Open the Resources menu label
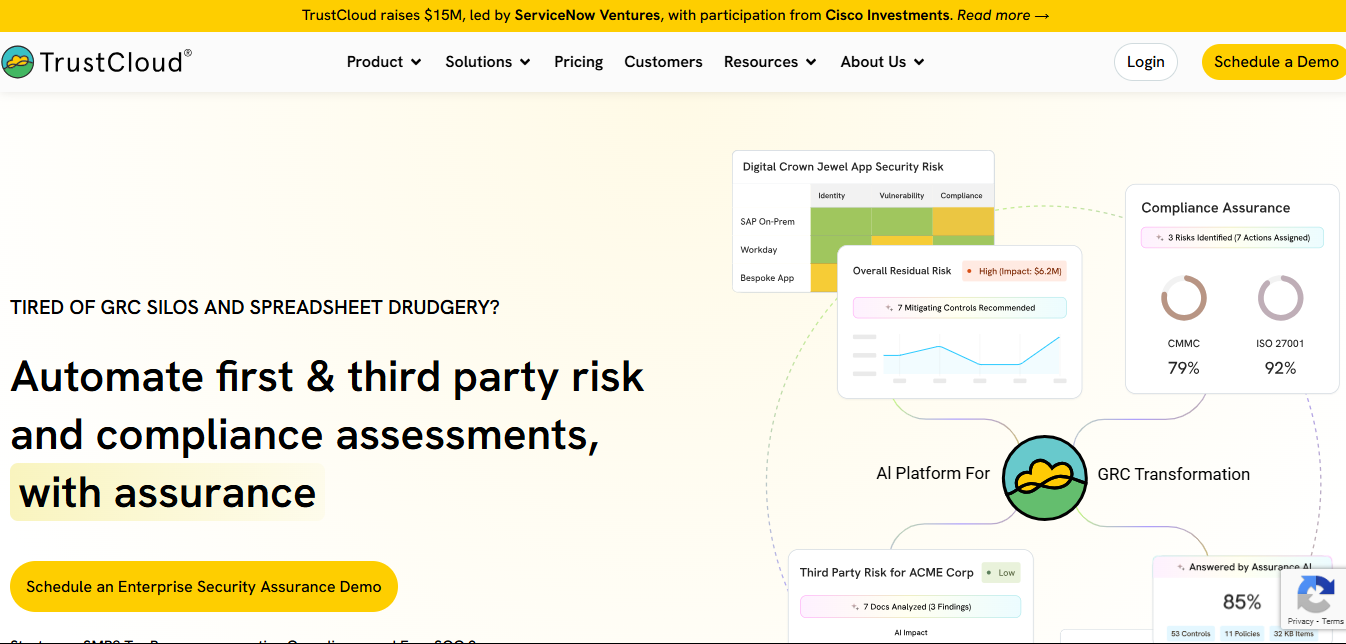Image resolution: width=1346 pixels, height=644 pixels. click(x=761, y=62)
